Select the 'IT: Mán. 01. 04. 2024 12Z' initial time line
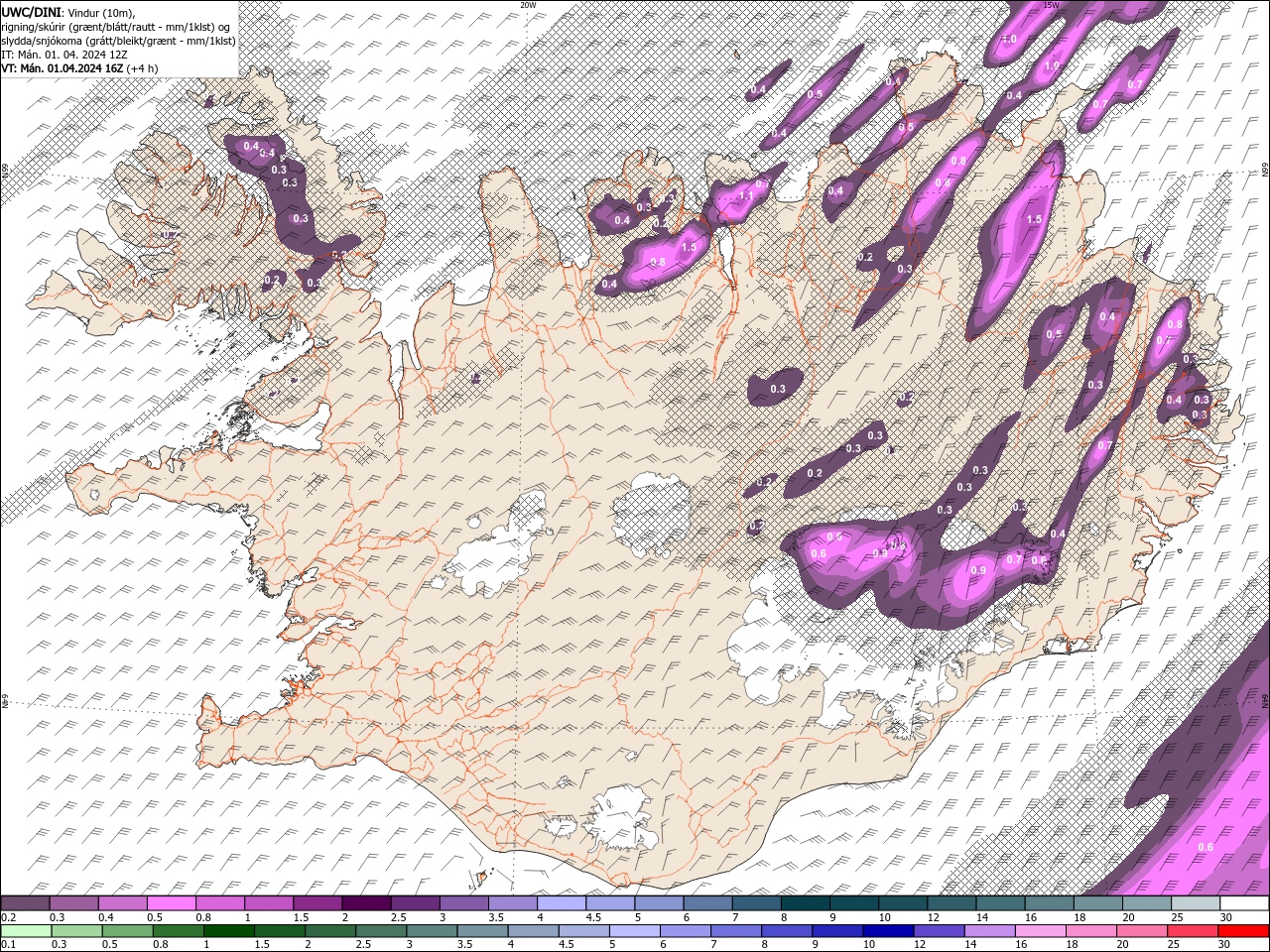 pos(63,55)
